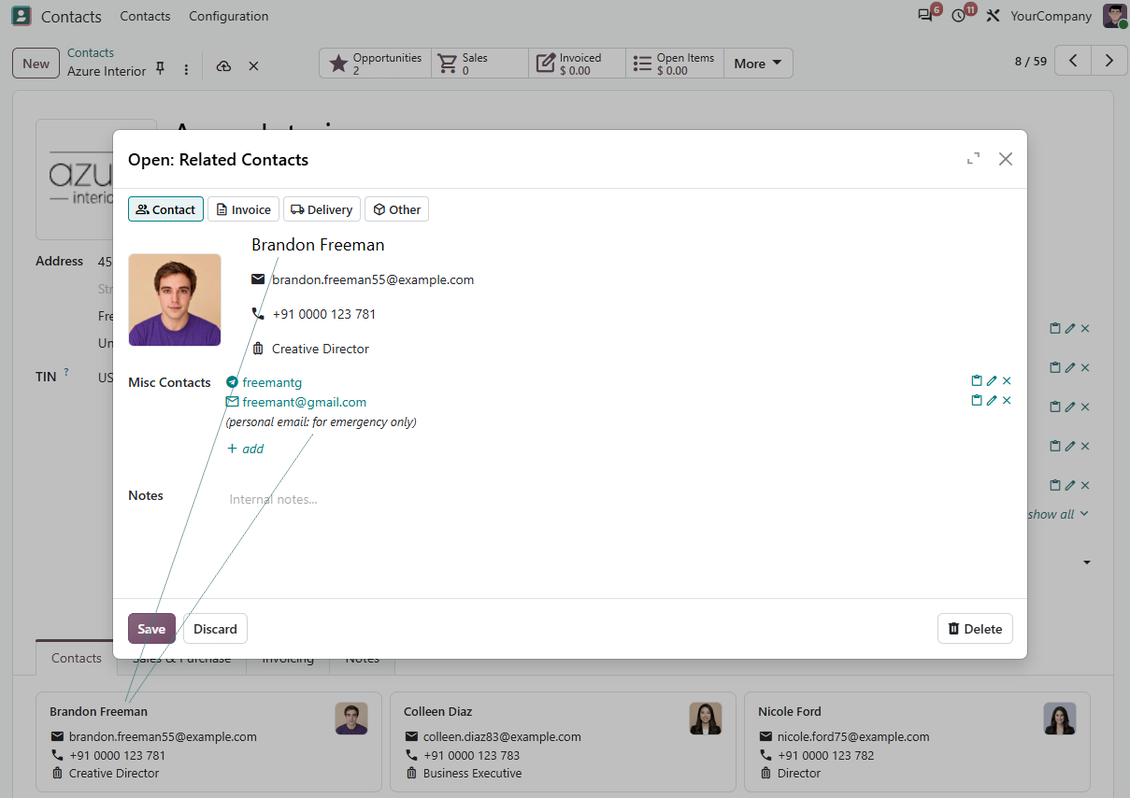Select the Contact type option

166,209
